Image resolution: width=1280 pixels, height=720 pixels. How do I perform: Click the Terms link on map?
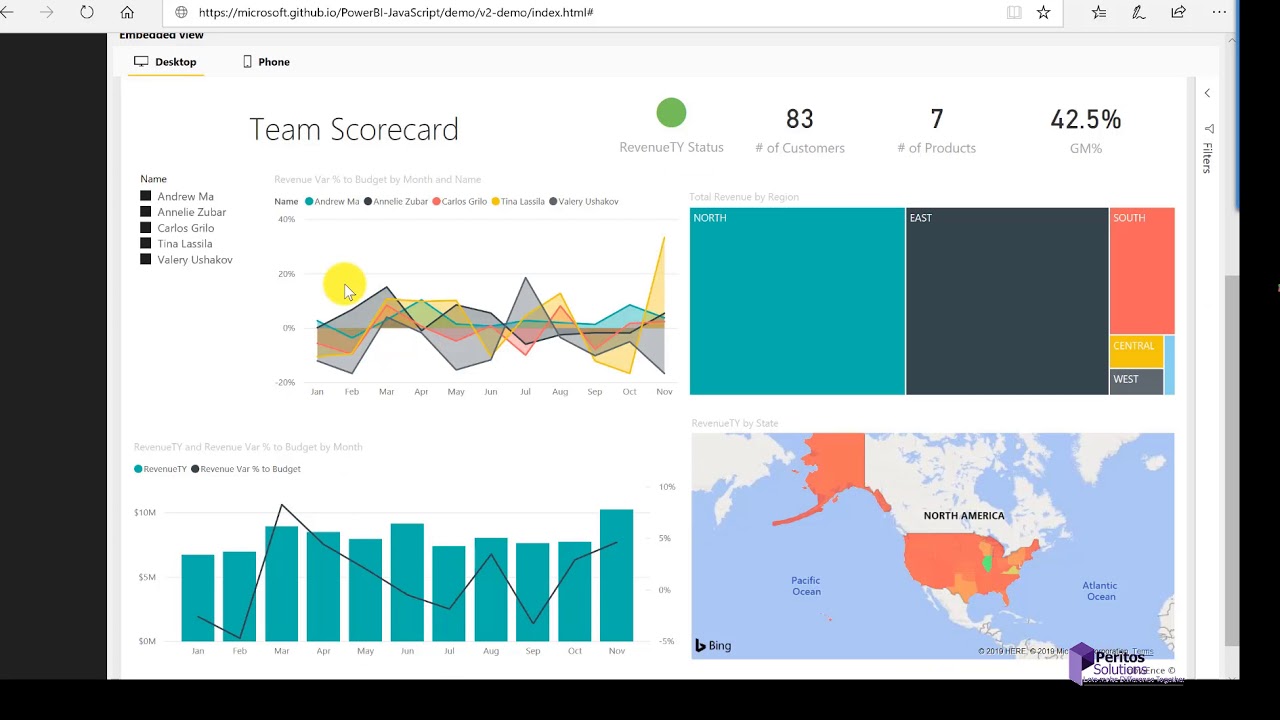(x=1143, y=652)
